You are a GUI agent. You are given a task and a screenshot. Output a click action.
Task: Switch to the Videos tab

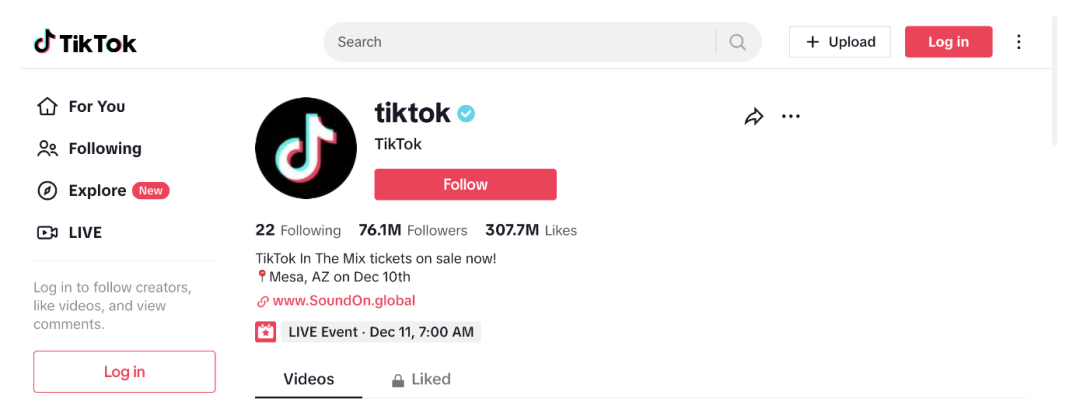coord(309,380)
